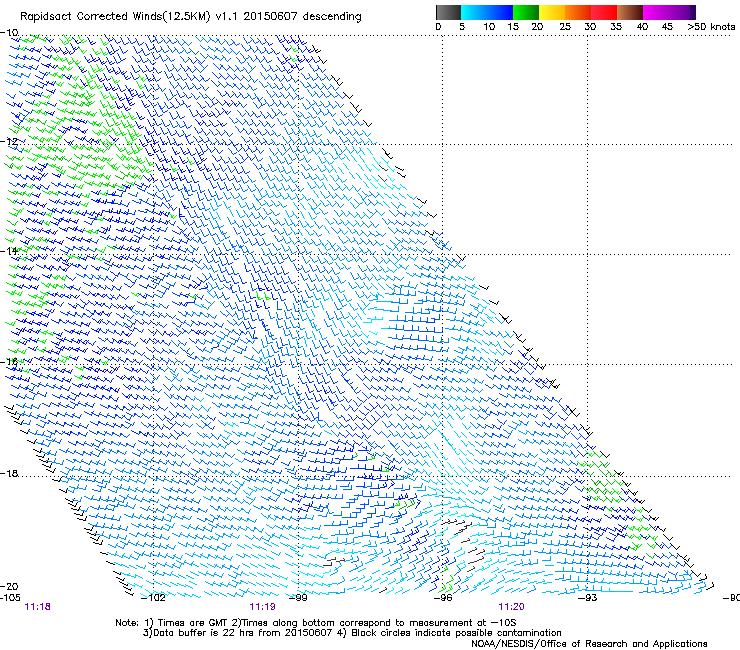Screen dimensions: 740x650
Task: Click the -18 latitude label
Action: click(x=9, y=473)
